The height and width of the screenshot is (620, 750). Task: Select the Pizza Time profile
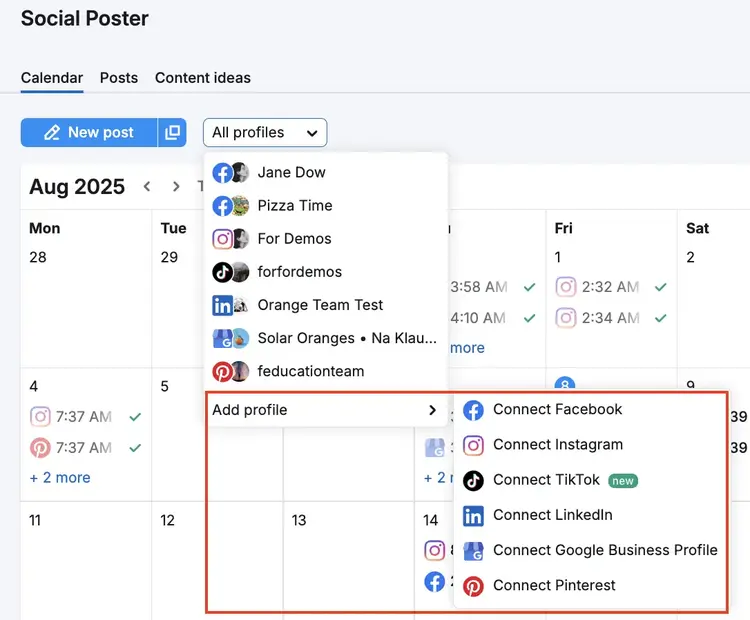[x=325, y=206]
